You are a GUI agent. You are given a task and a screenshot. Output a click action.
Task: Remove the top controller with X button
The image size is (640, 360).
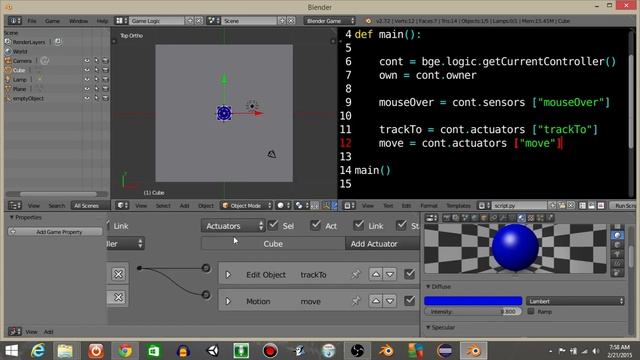click(118, 274)
